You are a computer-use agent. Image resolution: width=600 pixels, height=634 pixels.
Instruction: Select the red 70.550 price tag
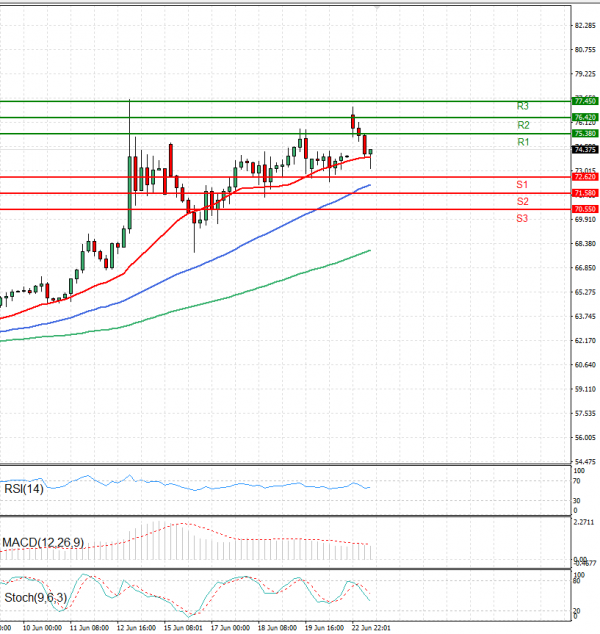tap(585, 209)
